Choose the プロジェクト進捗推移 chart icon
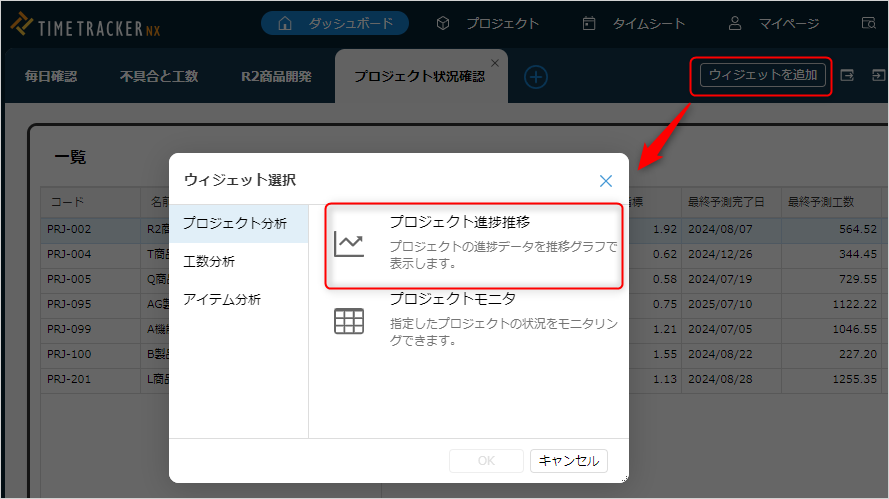This screenshot has height=499, width=889. coord(349,243)
